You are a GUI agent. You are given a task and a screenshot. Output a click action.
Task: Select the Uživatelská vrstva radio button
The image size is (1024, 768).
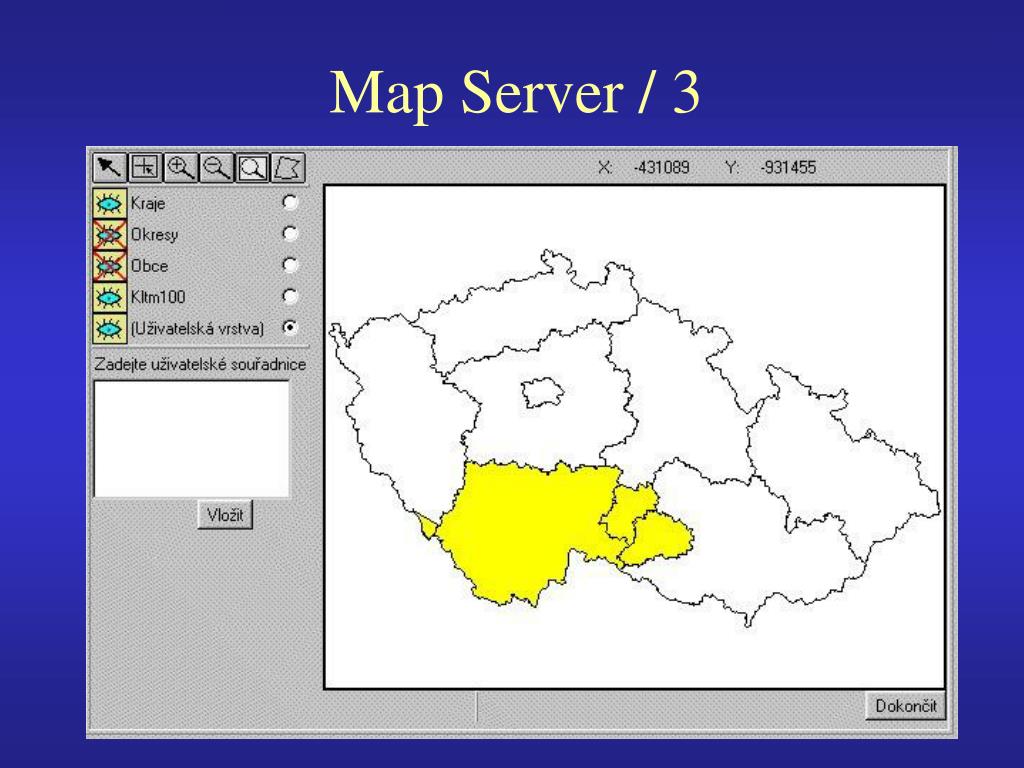pos(290,327)
